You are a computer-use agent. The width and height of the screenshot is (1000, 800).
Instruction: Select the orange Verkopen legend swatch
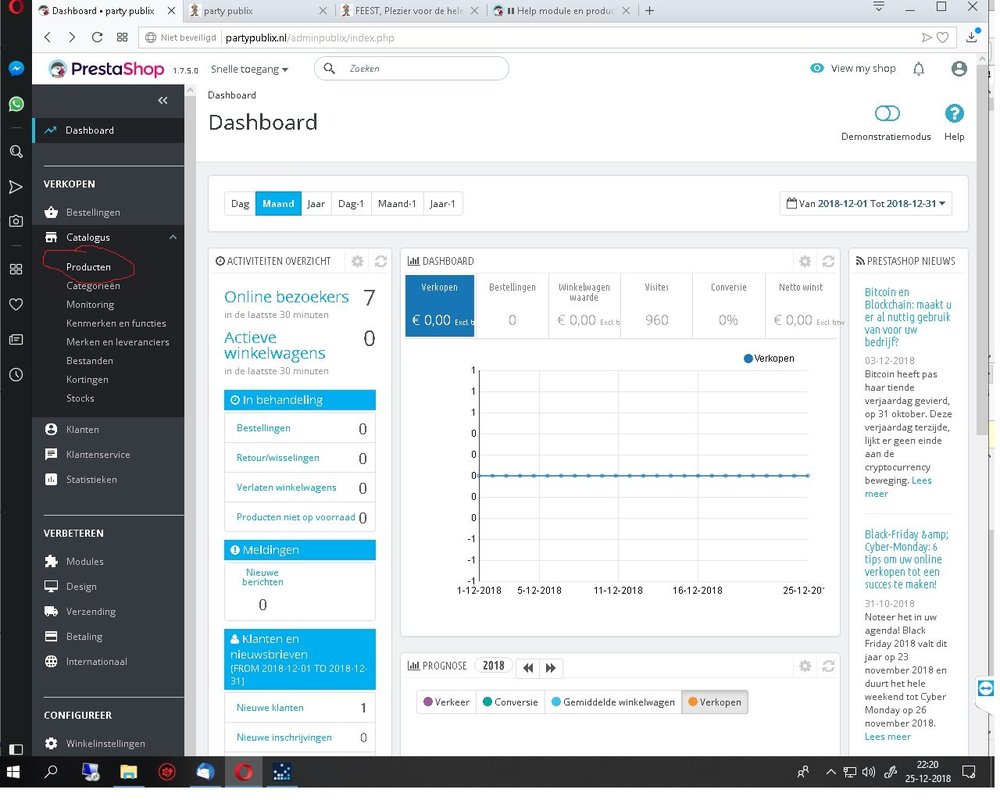click(x=692, y=702)
